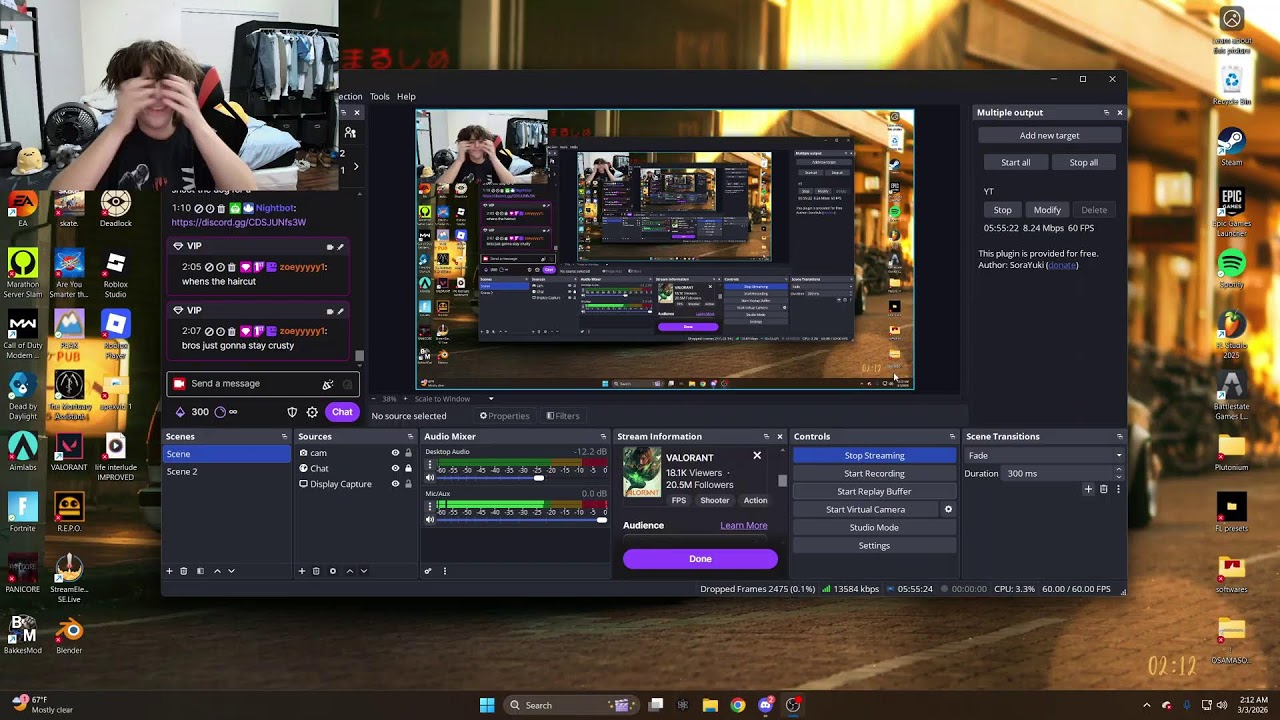Click Start all in Multiple output
Viewport: 1280px width, 720px height.
1015,163
